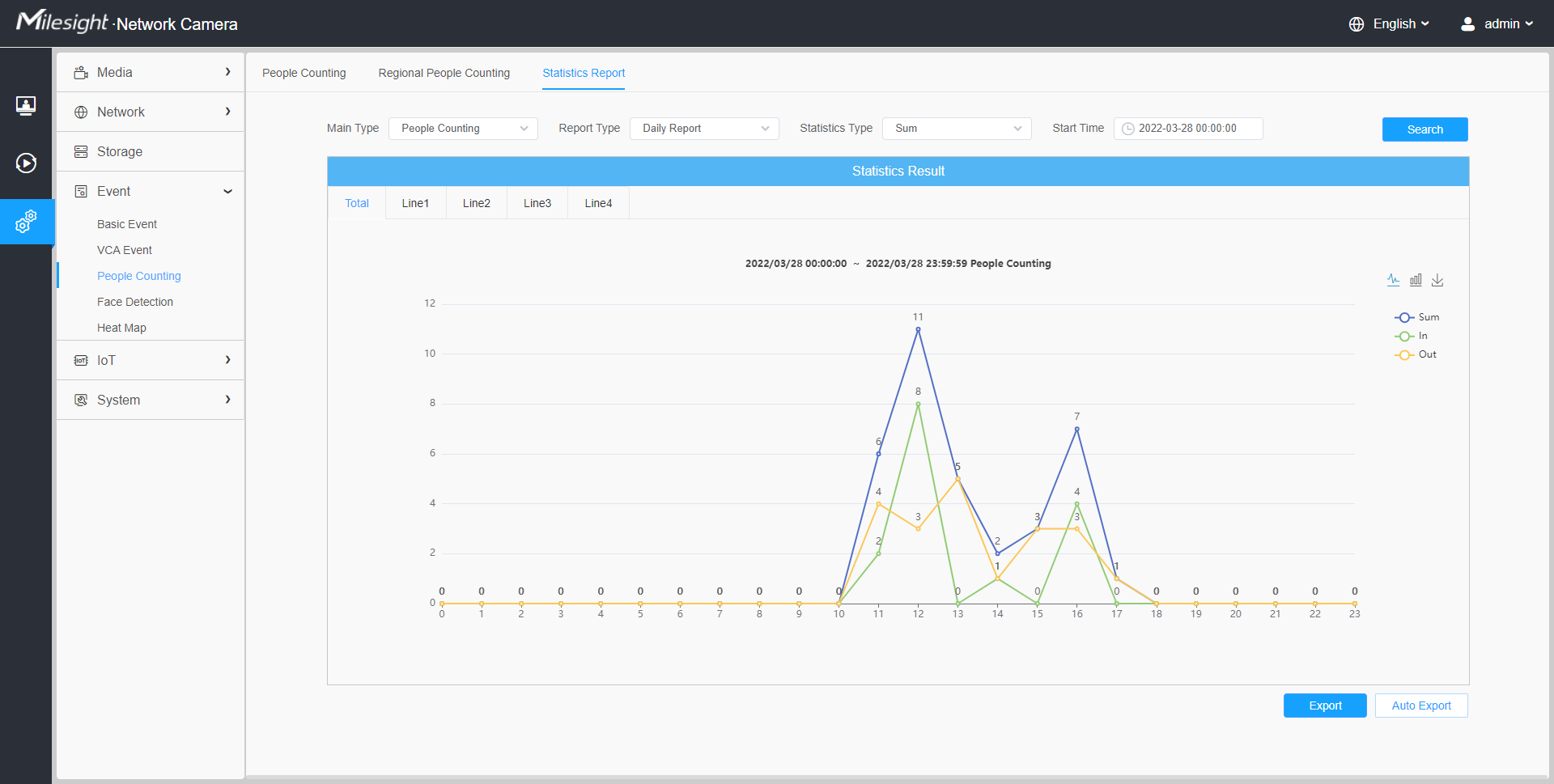
Task: Click the admin user icon
Action: 1467,24
